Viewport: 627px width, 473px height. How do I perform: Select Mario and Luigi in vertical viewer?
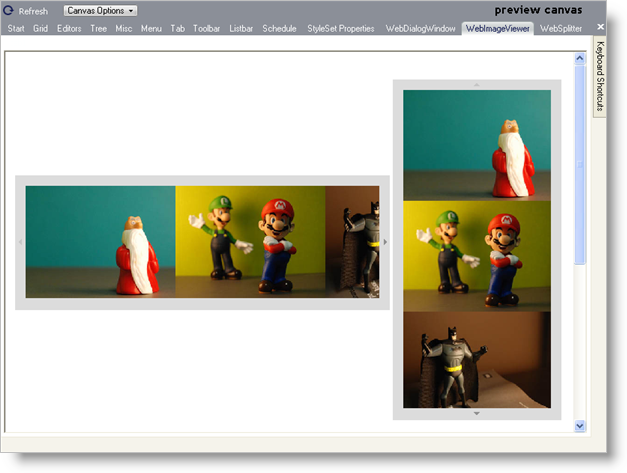(477, 256)
